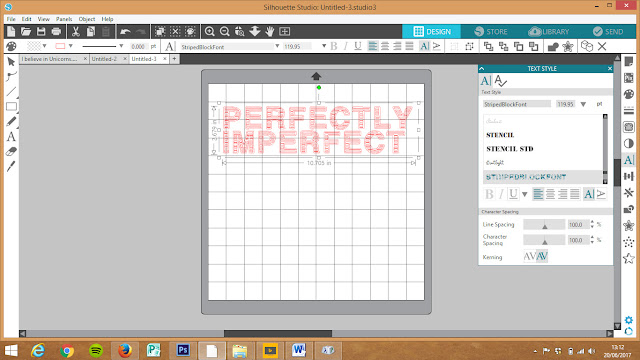Open font size dropdown in toolbar

point(324,46)
